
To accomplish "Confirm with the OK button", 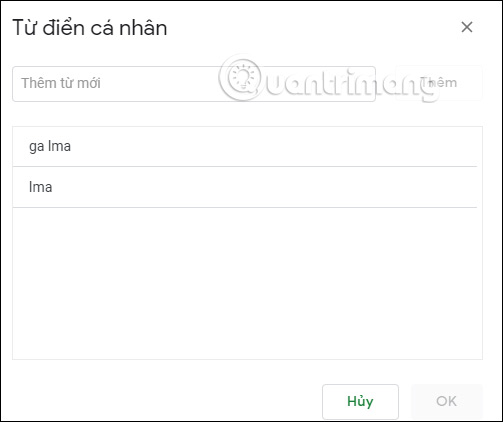I will click(447, 401).
